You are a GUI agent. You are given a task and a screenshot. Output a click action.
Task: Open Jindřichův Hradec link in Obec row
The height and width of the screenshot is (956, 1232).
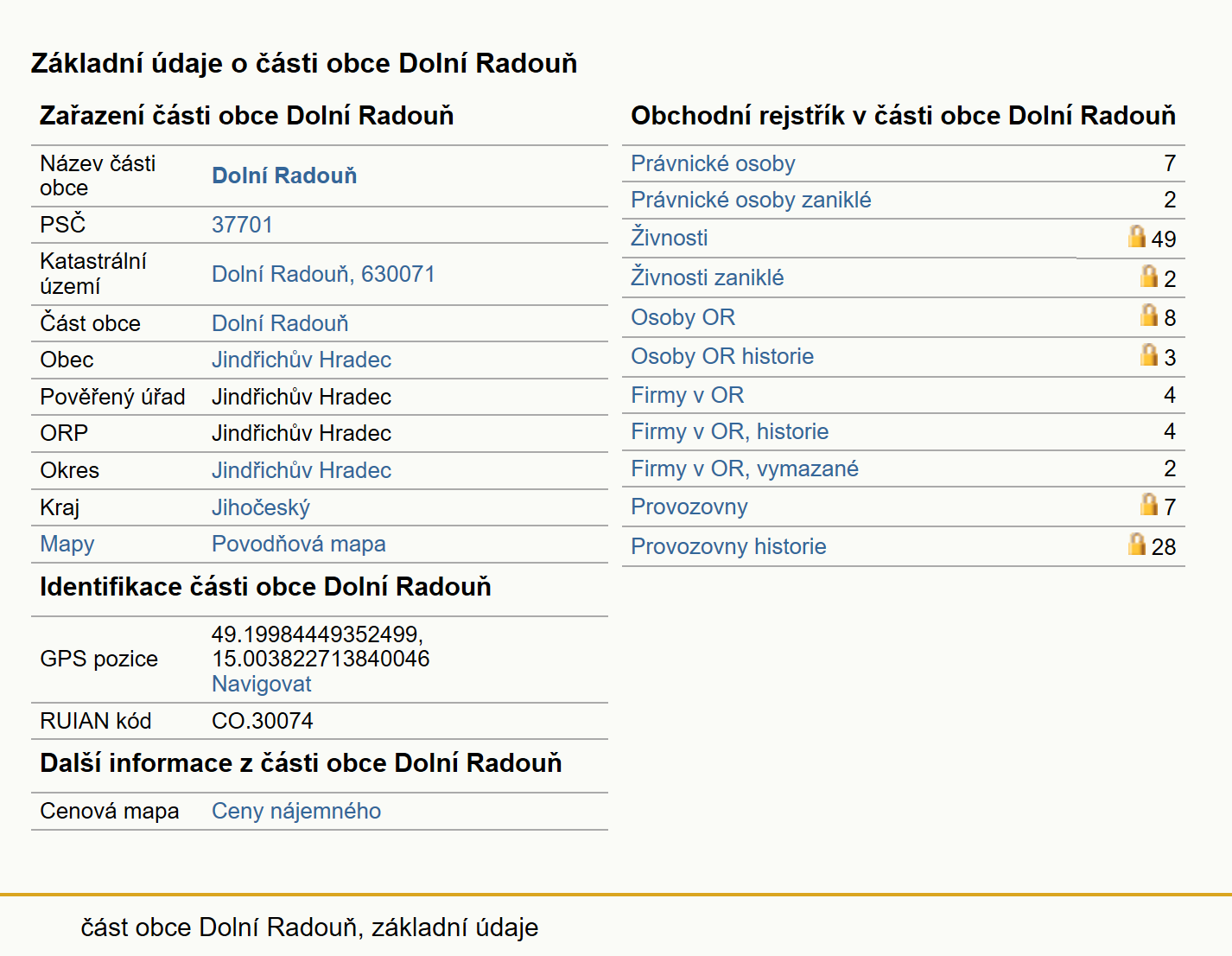[302, 360]
